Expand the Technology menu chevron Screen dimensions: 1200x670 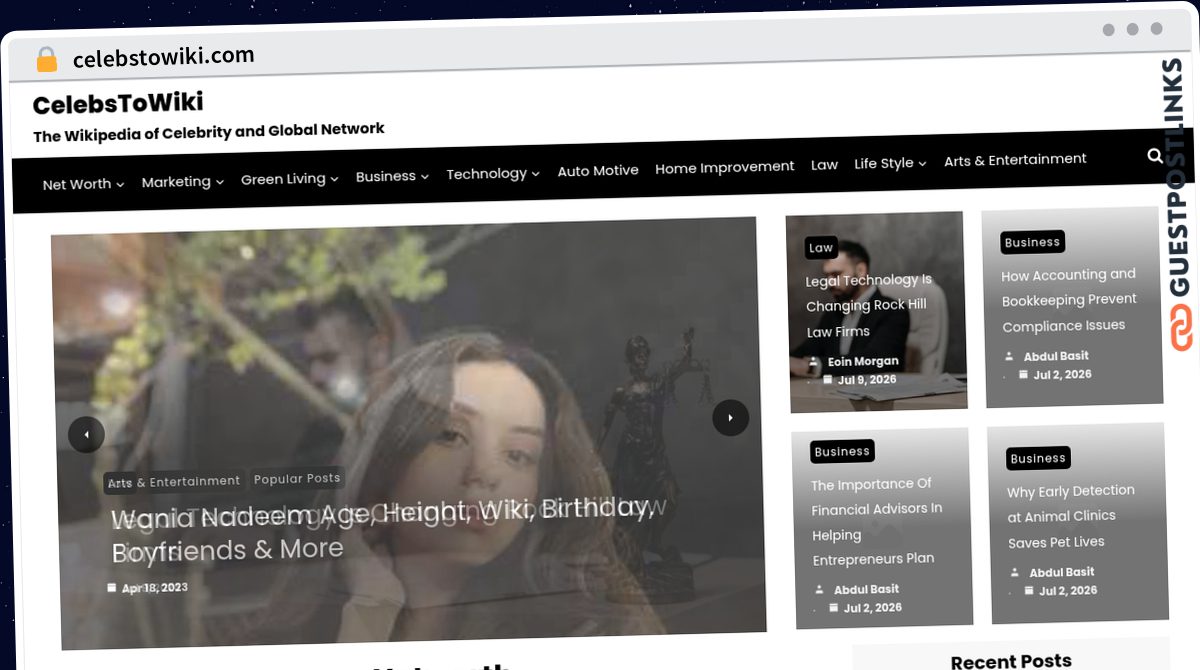(x=535, y=173)
